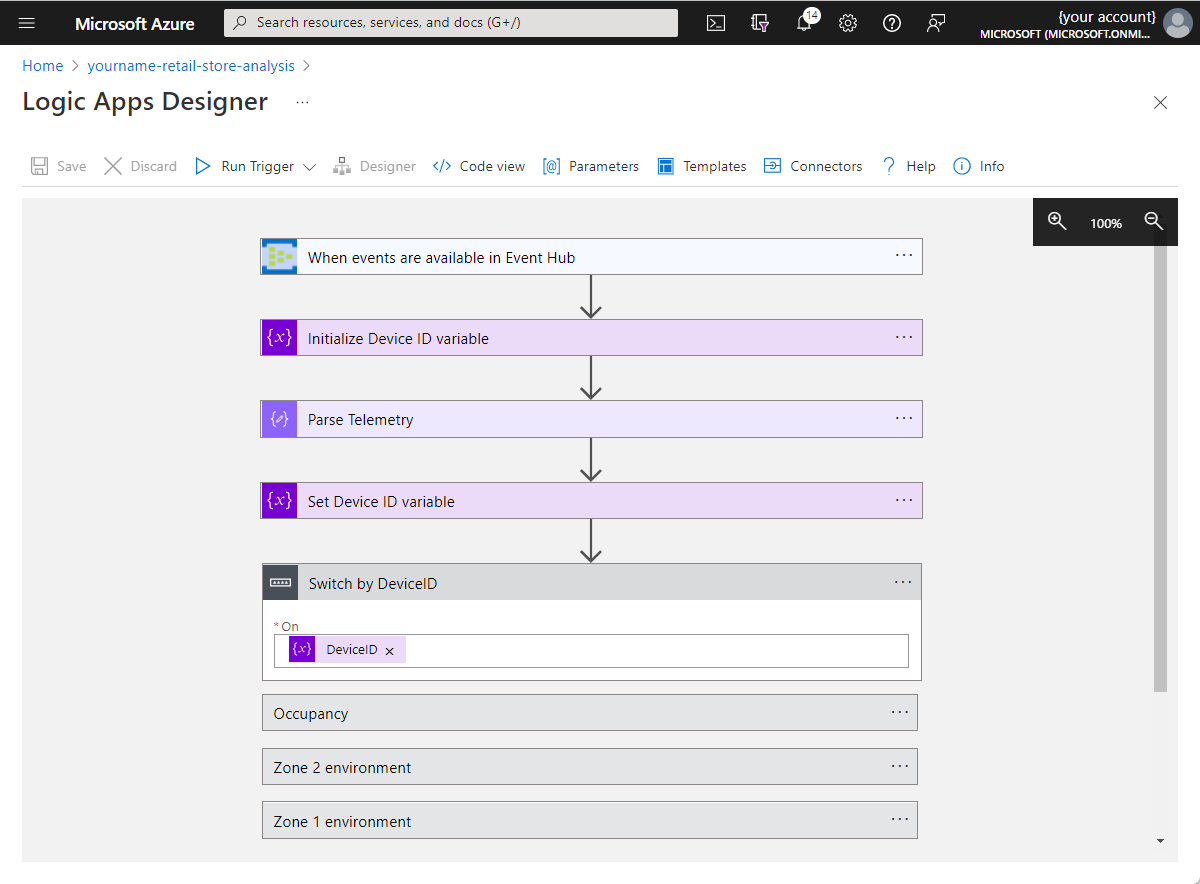1200x884 pixels.
Task: Click the Initialize Device ID variable icon
Action: coord(279,337)
